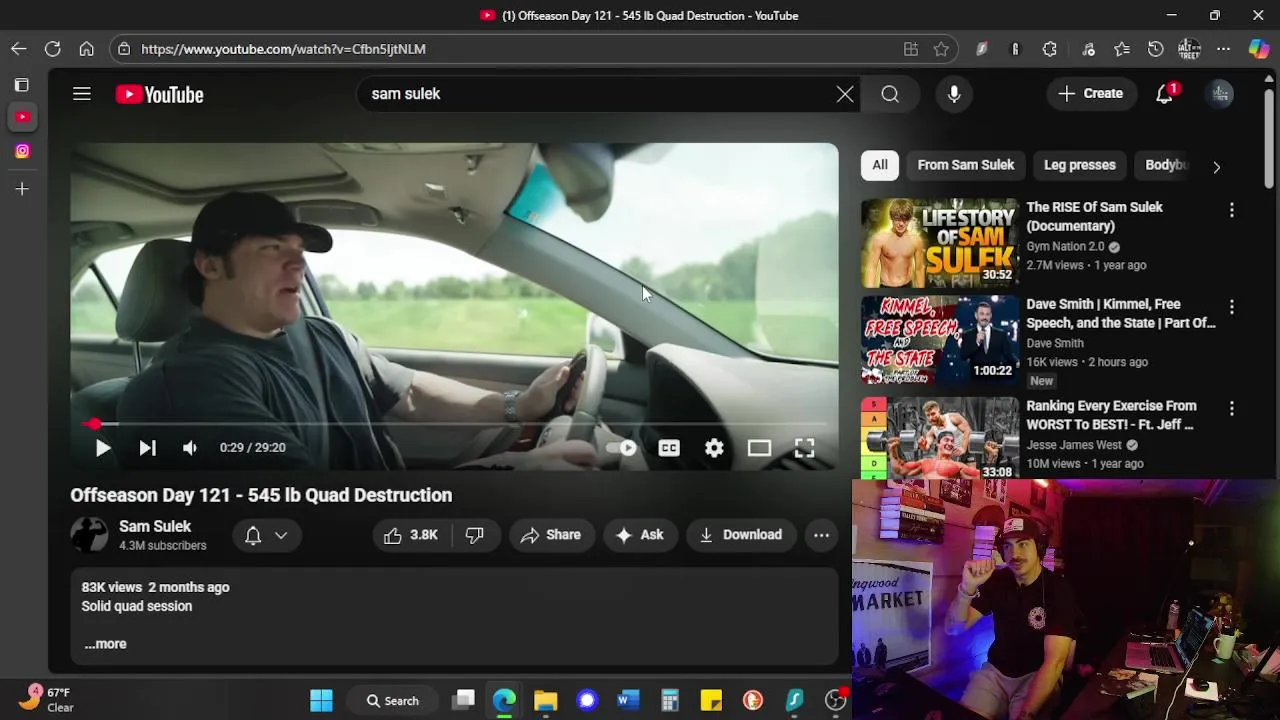Clear the 'sam sulek' search text
1280x720 pixels.
[845, 94]
